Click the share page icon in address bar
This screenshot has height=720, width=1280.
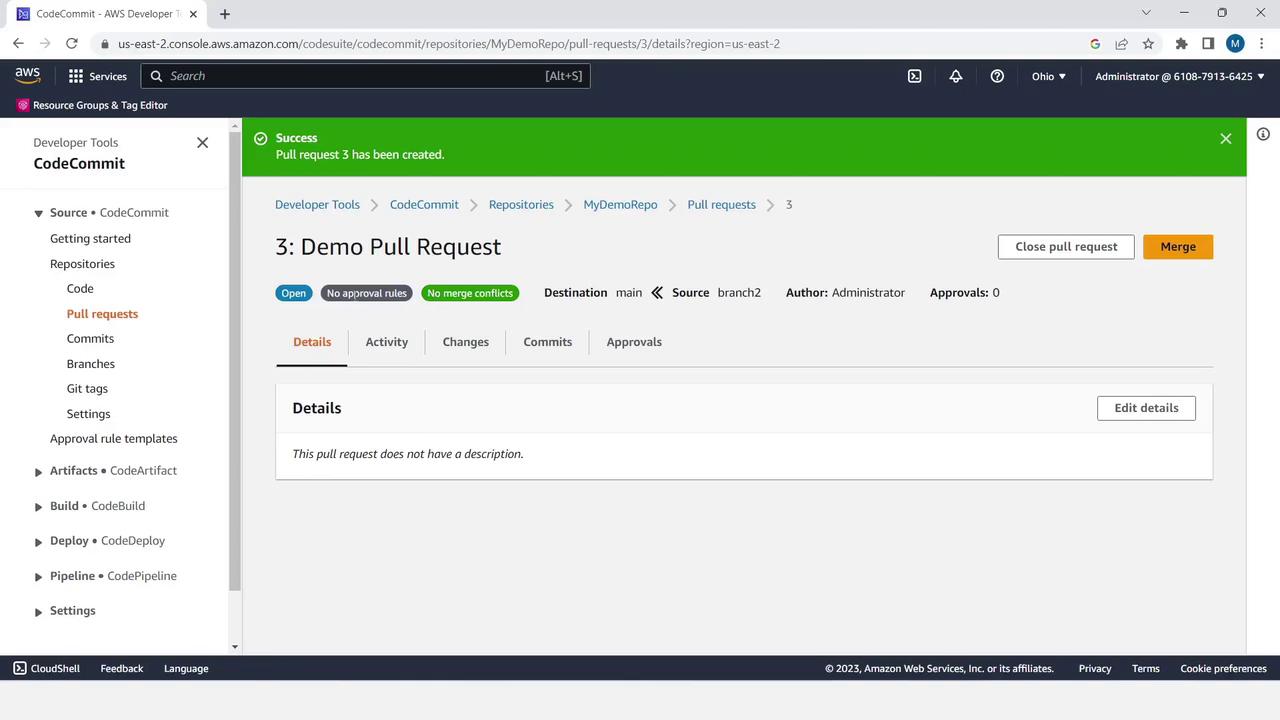coord(1121,44)
